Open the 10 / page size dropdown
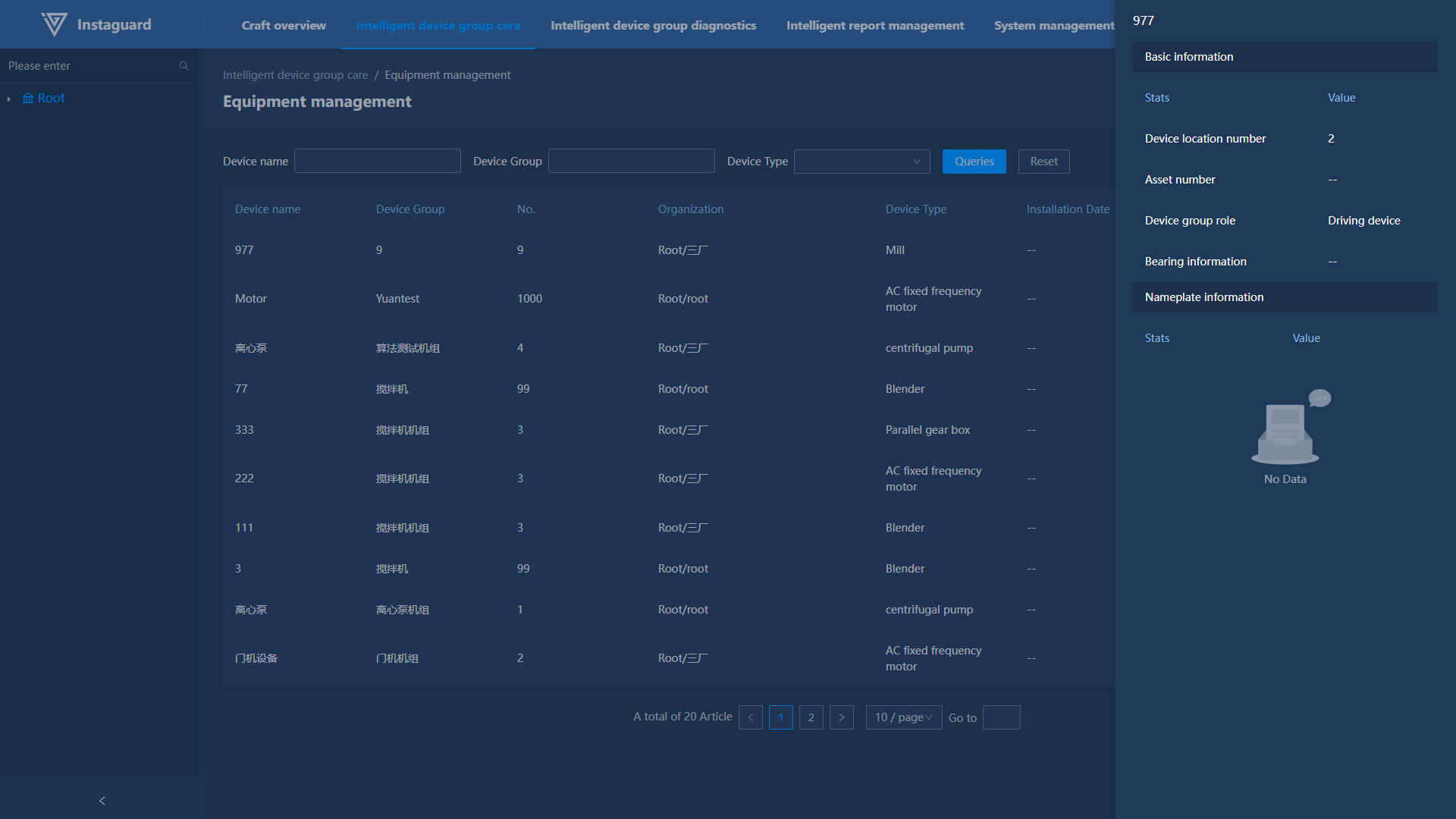This screenshot has width=1456, height=819. click(903, 717)
